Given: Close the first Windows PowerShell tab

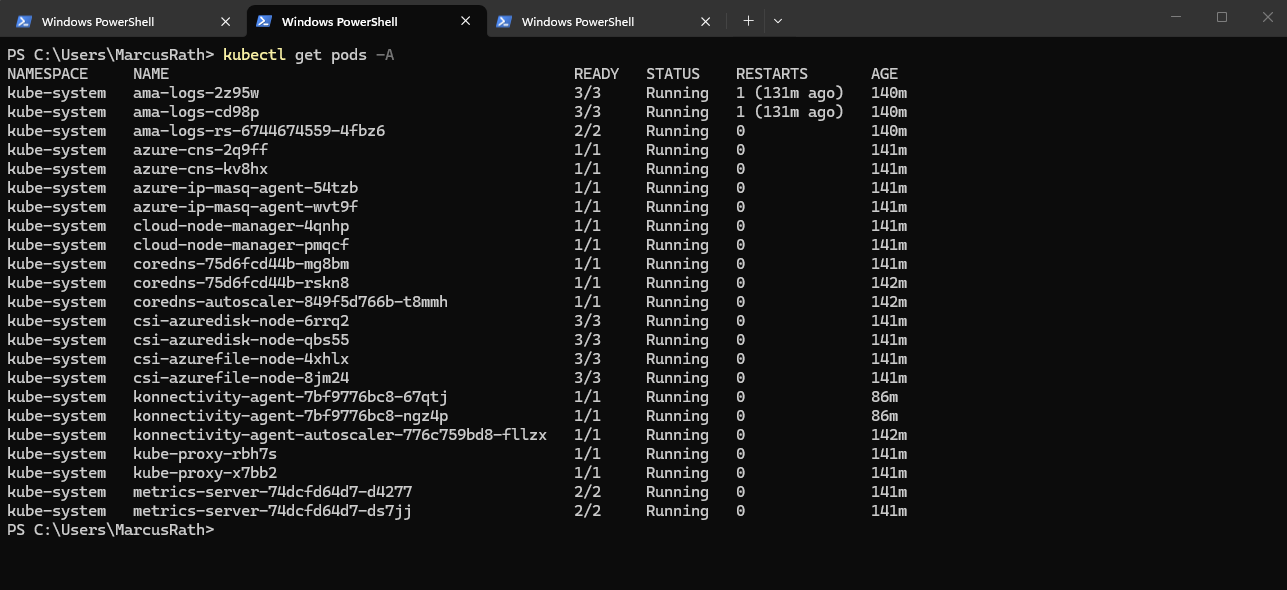Looking at the screenshot, I should coord(225,21).
